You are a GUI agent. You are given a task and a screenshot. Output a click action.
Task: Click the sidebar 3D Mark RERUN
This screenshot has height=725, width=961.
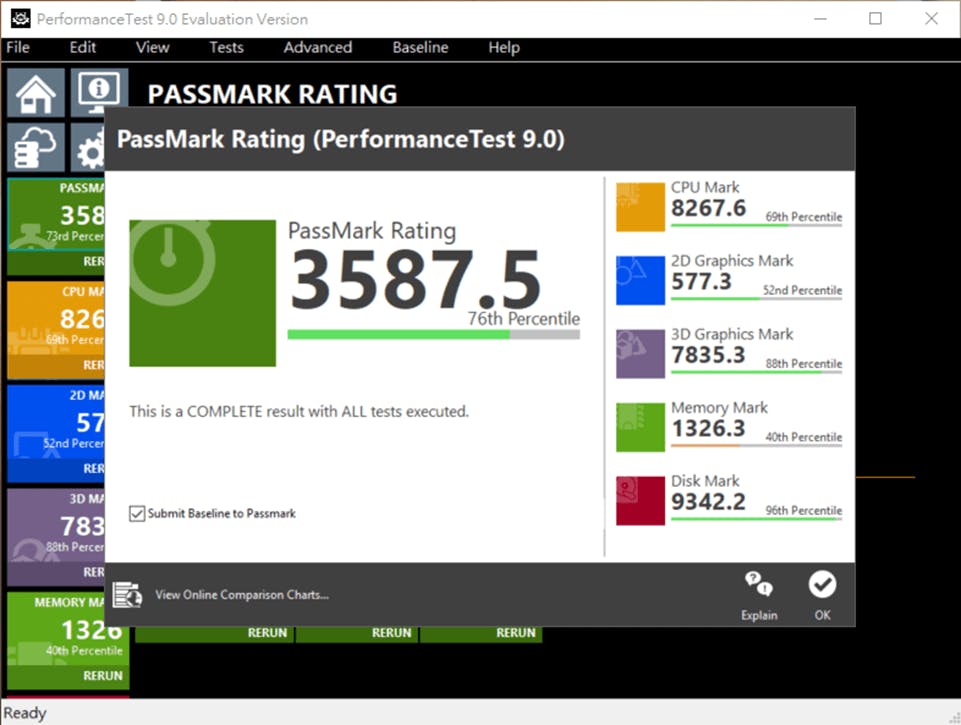coord(94,572)
